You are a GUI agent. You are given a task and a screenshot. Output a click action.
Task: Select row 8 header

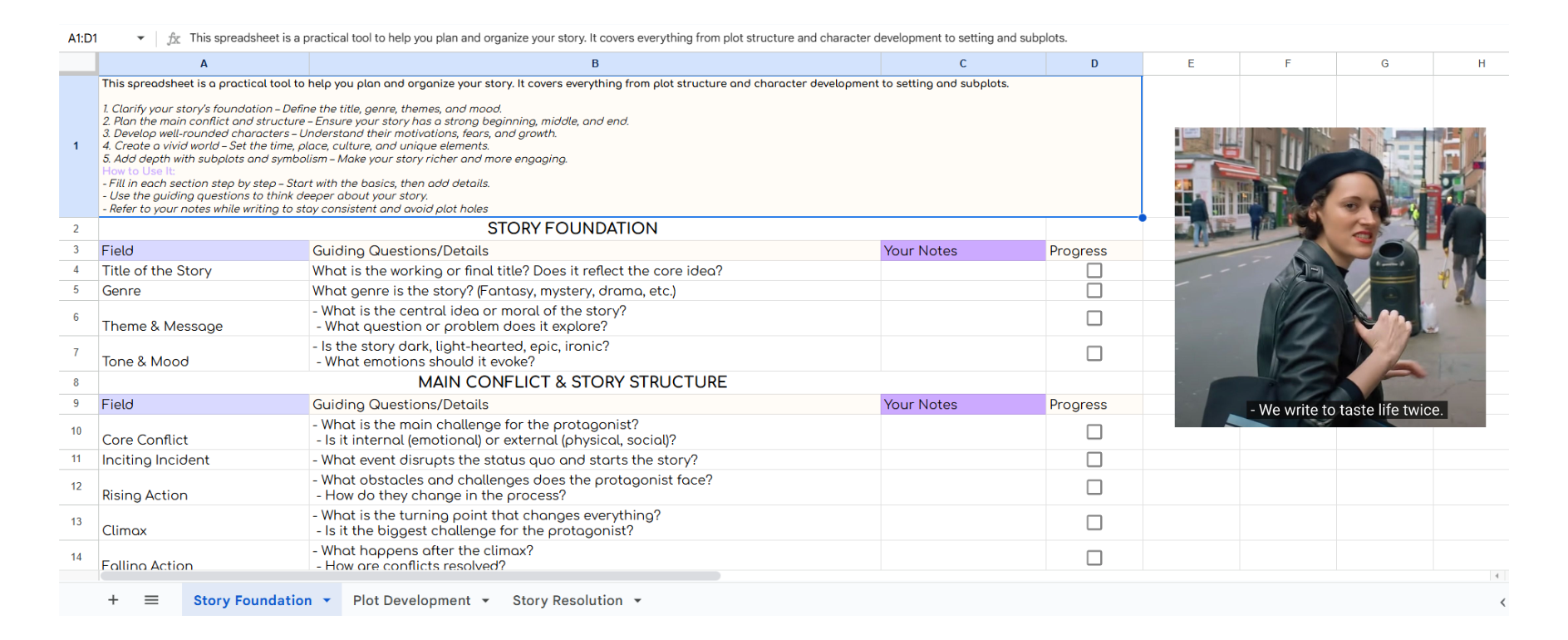tap(76, 382)
